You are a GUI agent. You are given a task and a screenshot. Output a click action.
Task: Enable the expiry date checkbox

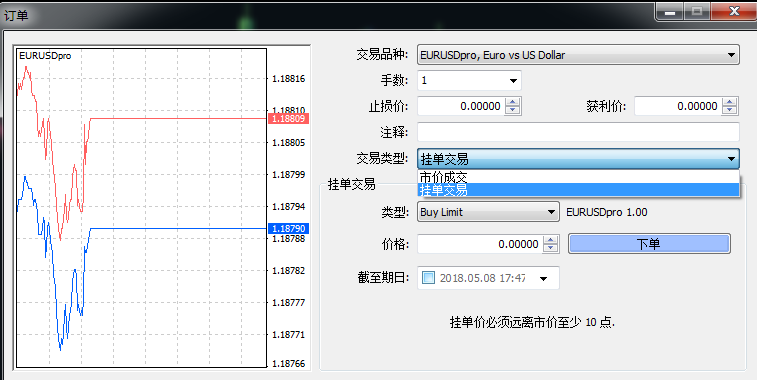428,278
